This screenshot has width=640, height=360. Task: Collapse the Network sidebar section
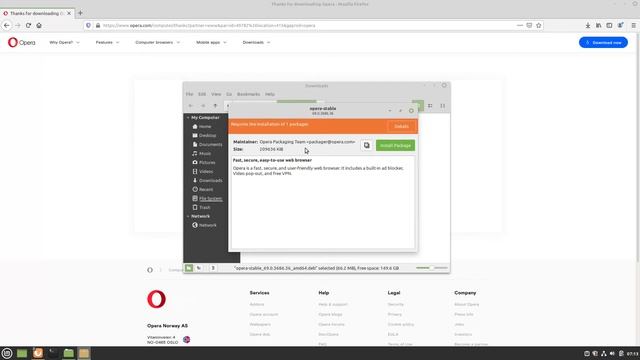[x=188, y=216]
